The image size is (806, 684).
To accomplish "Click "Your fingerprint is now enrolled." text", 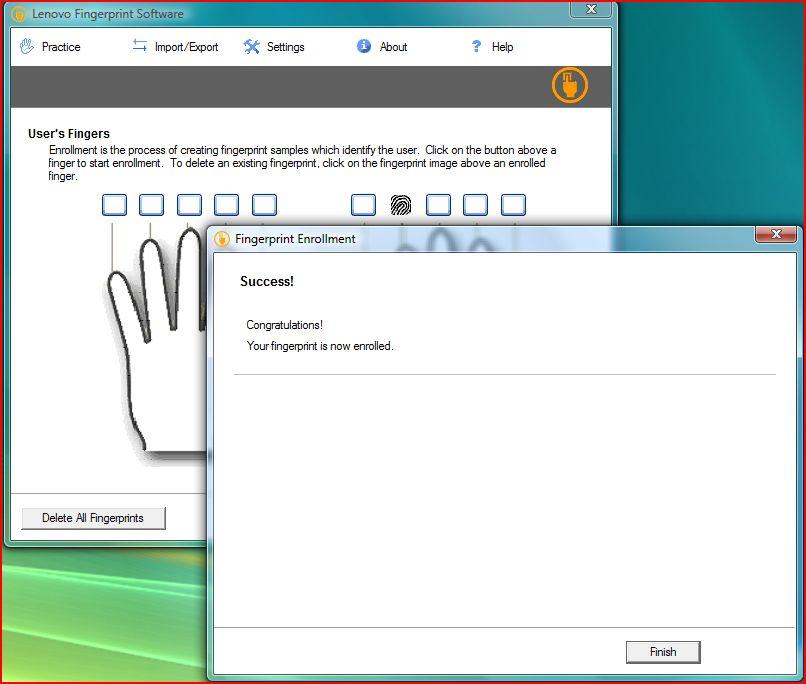I will [320, 346].
